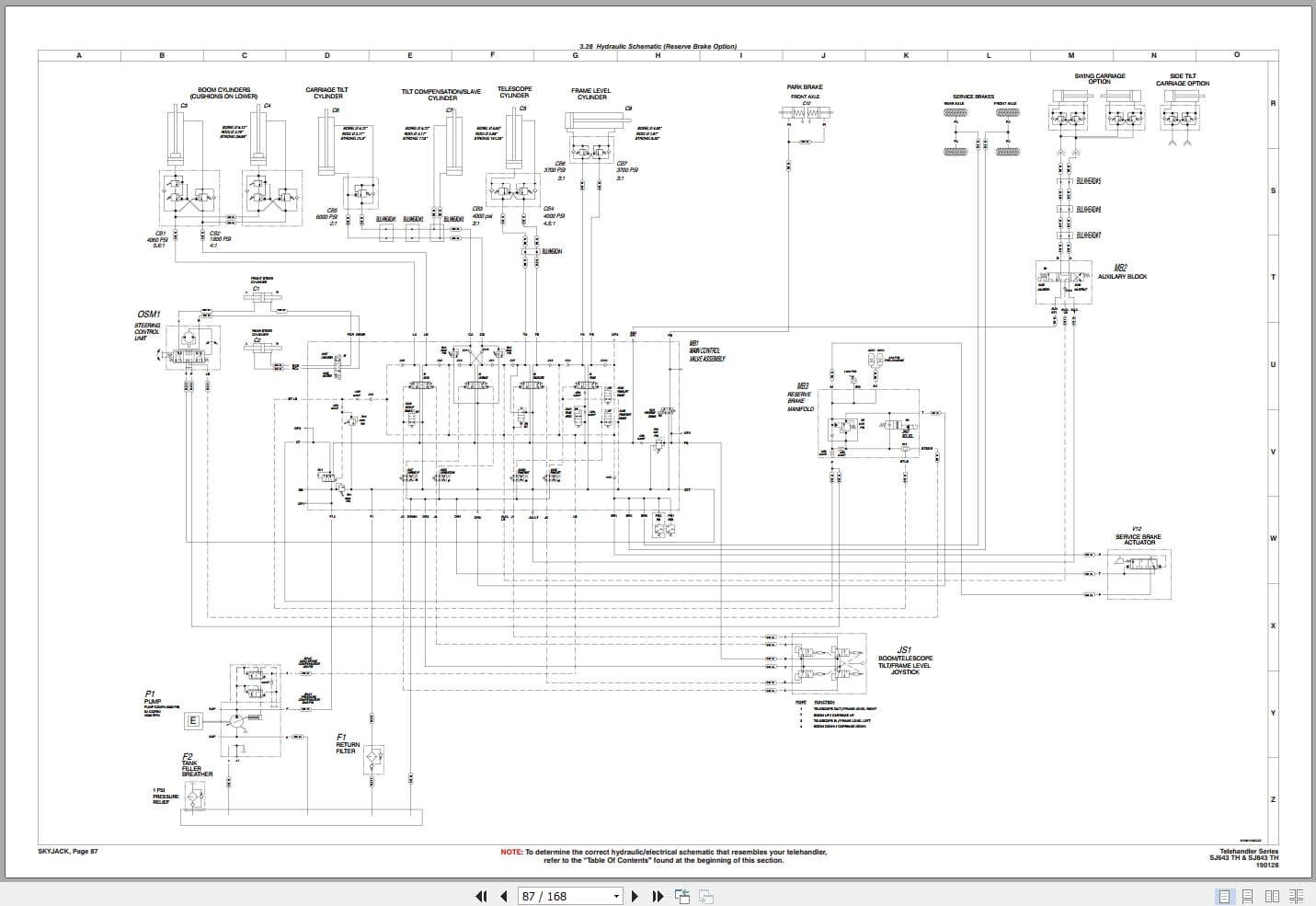Click the 'JS1' joystick label

tap(904, 649)
